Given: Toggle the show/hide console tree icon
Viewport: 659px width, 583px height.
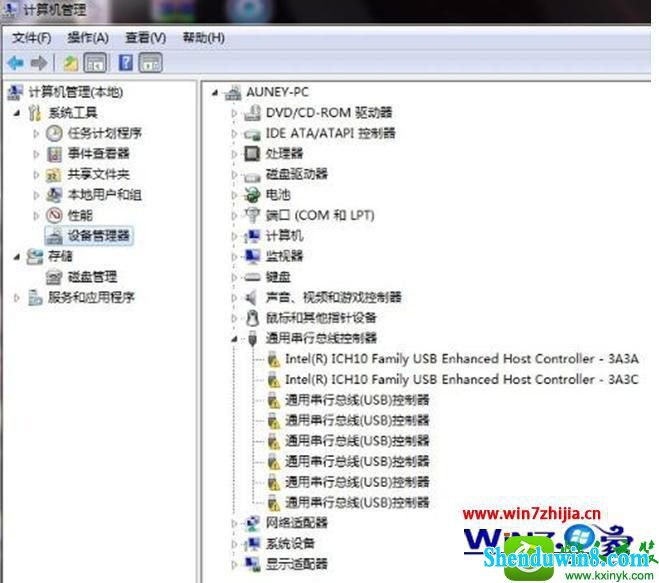Looking at the screenshot, I should click(95, 63).
